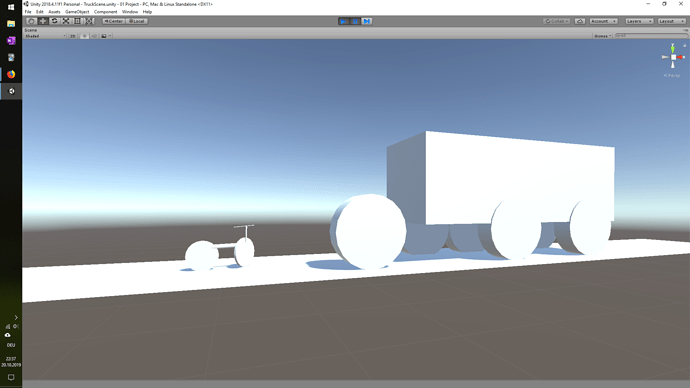Open the Collab dropdown
The image size is (690, 388).
(557, 21)
